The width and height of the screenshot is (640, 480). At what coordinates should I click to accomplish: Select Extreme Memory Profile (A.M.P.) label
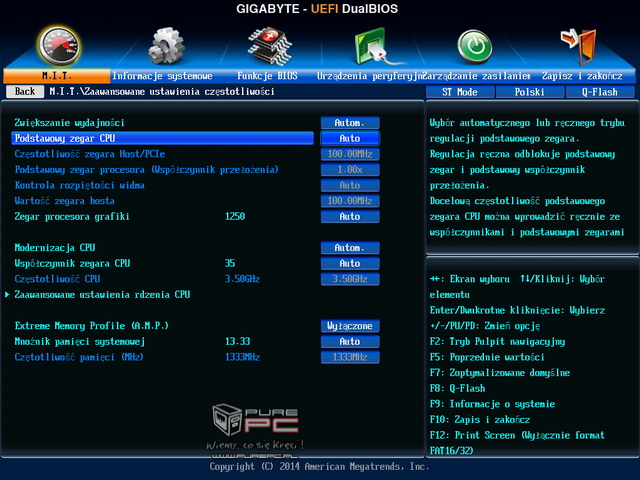92,326
